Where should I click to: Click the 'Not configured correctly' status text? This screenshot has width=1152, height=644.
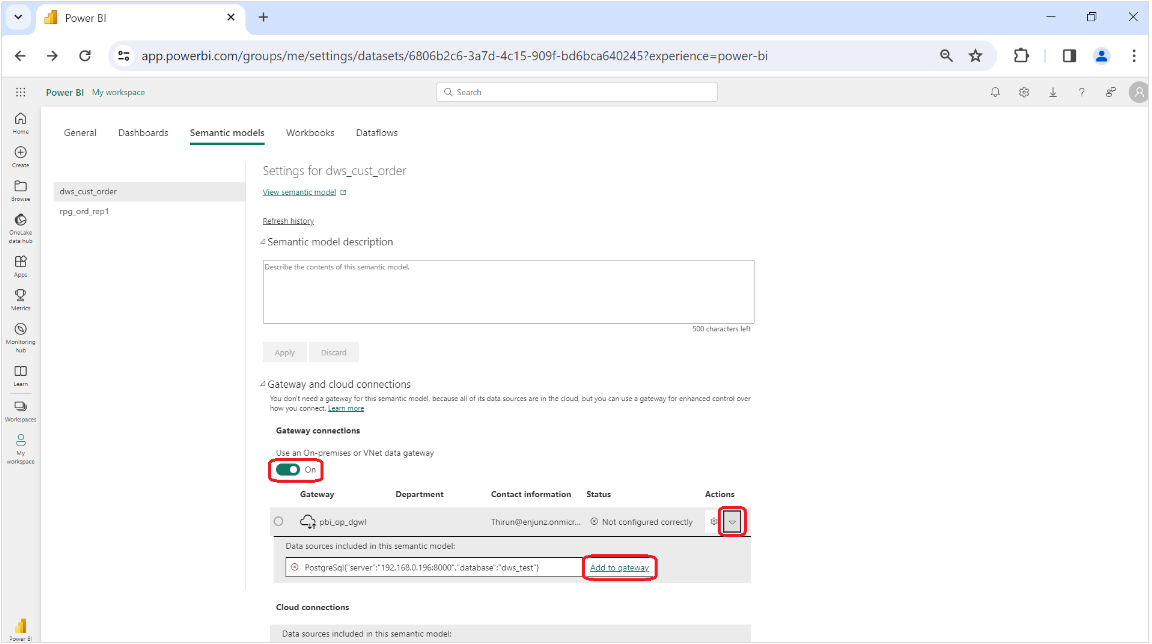(x=647, y=522)
